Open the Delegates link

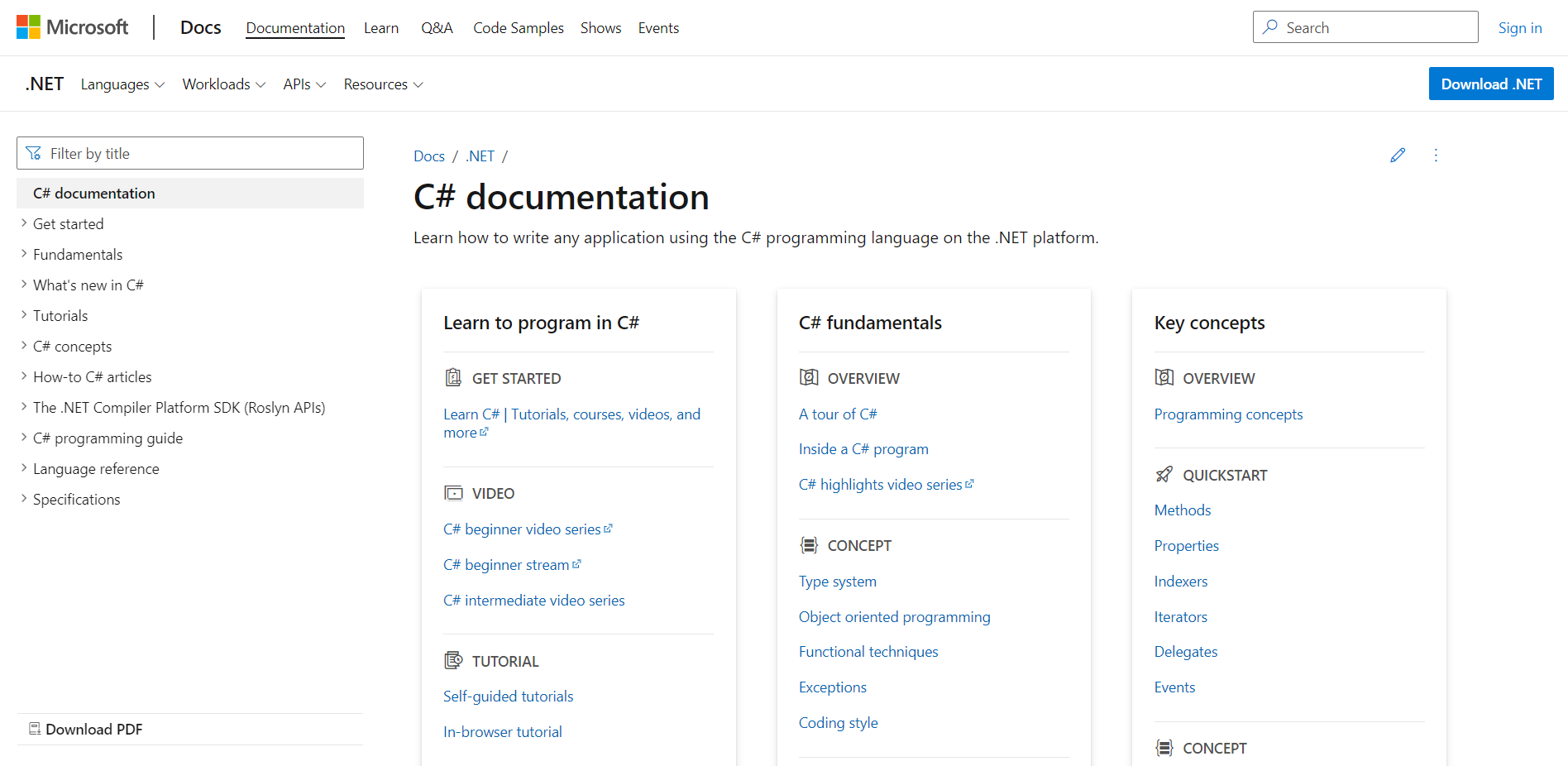coord(1186,651)
